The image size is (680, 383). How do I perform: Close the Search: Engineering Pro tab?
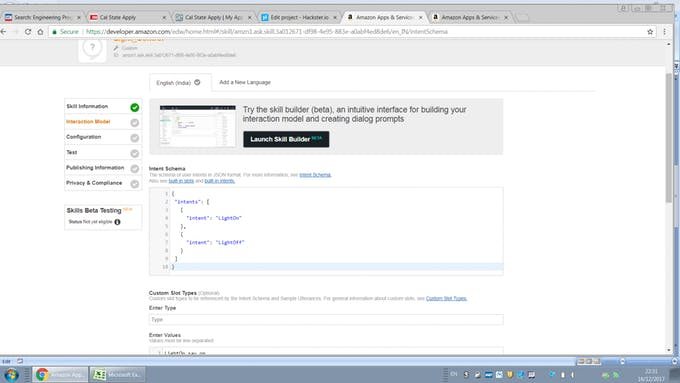point(78,17)
